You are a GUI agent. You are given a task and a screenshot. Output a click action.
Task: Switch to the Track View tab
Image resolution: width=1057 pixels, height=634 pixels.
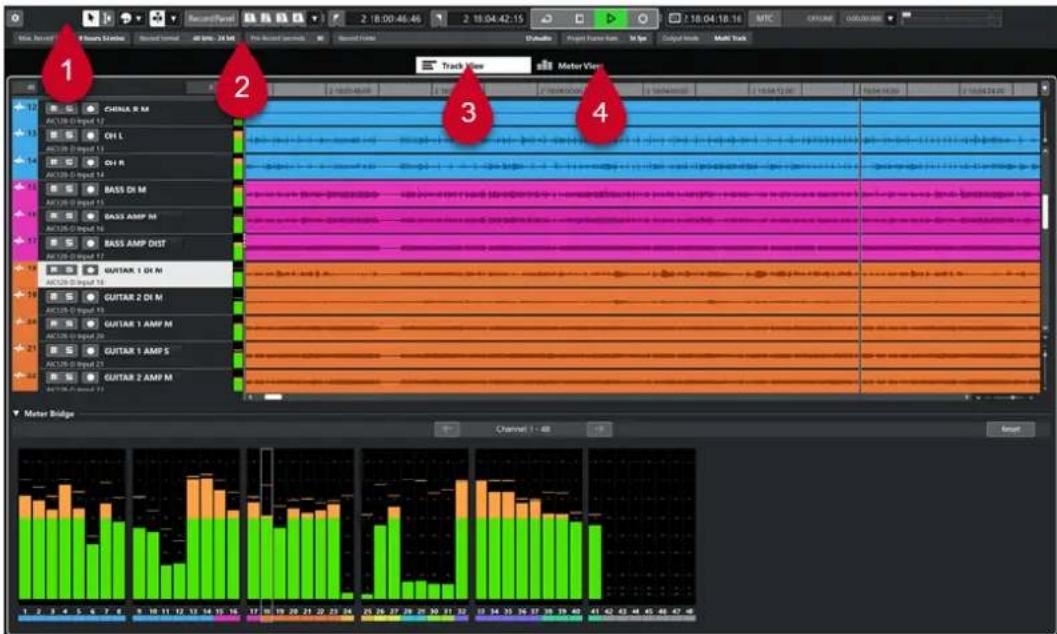coord(473,65)
